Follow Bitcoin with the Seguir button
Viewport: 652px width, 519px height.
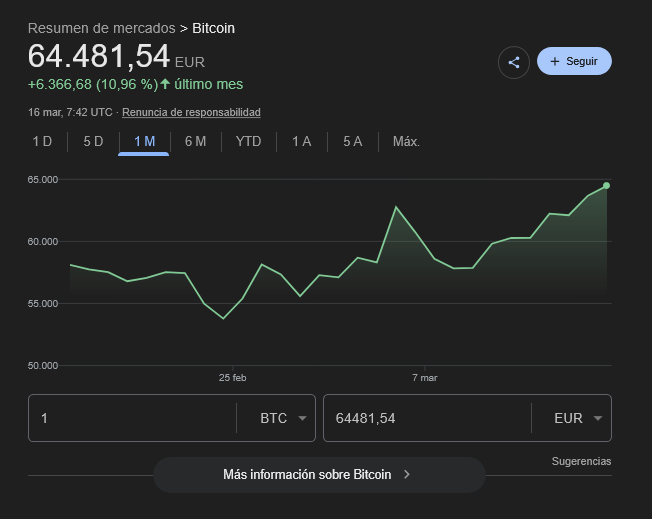pyautogui.click(x=574, y=61)
